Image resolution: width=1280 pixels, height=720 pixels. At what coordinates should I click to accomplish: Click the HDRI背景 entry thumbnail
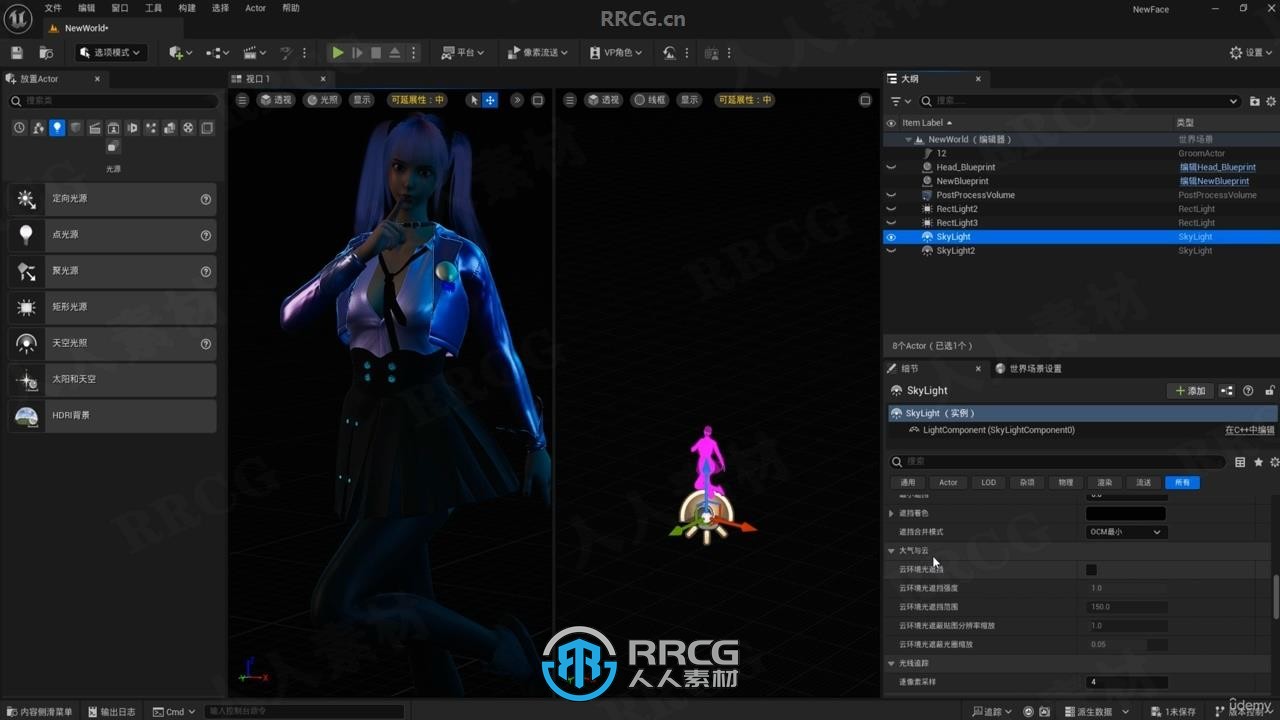[x=27, y=416]
